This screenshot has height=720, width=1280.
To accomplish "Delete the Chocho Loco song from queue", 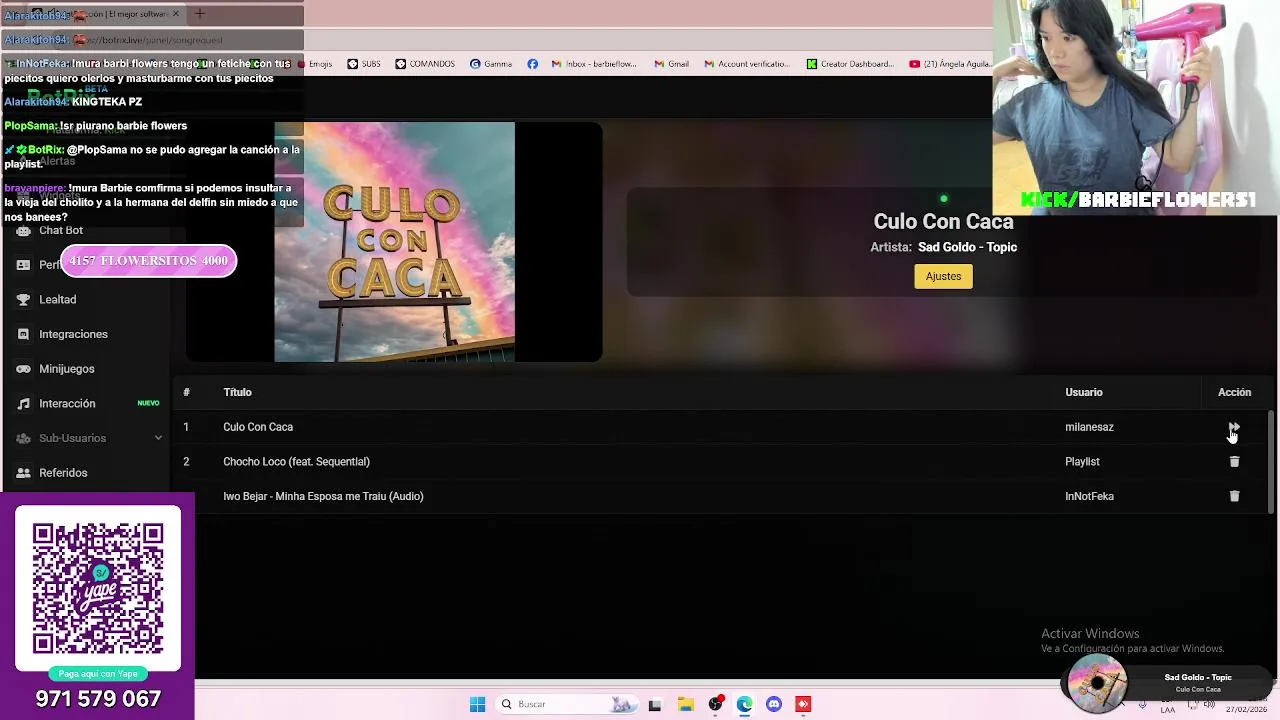I will pyautogui.click(x=1234, y=462).
